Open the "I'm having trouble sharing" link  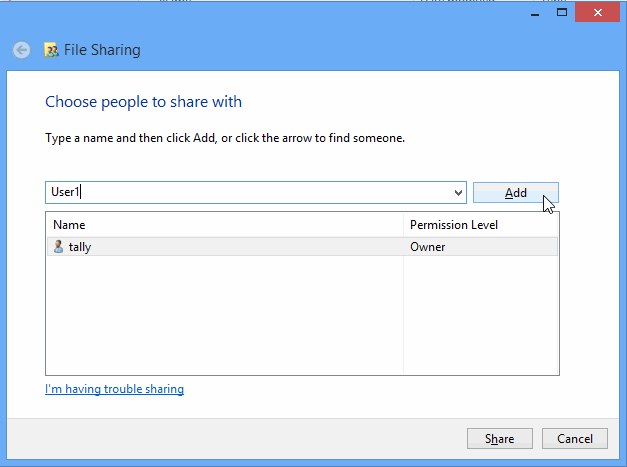[x=114, y=389]
